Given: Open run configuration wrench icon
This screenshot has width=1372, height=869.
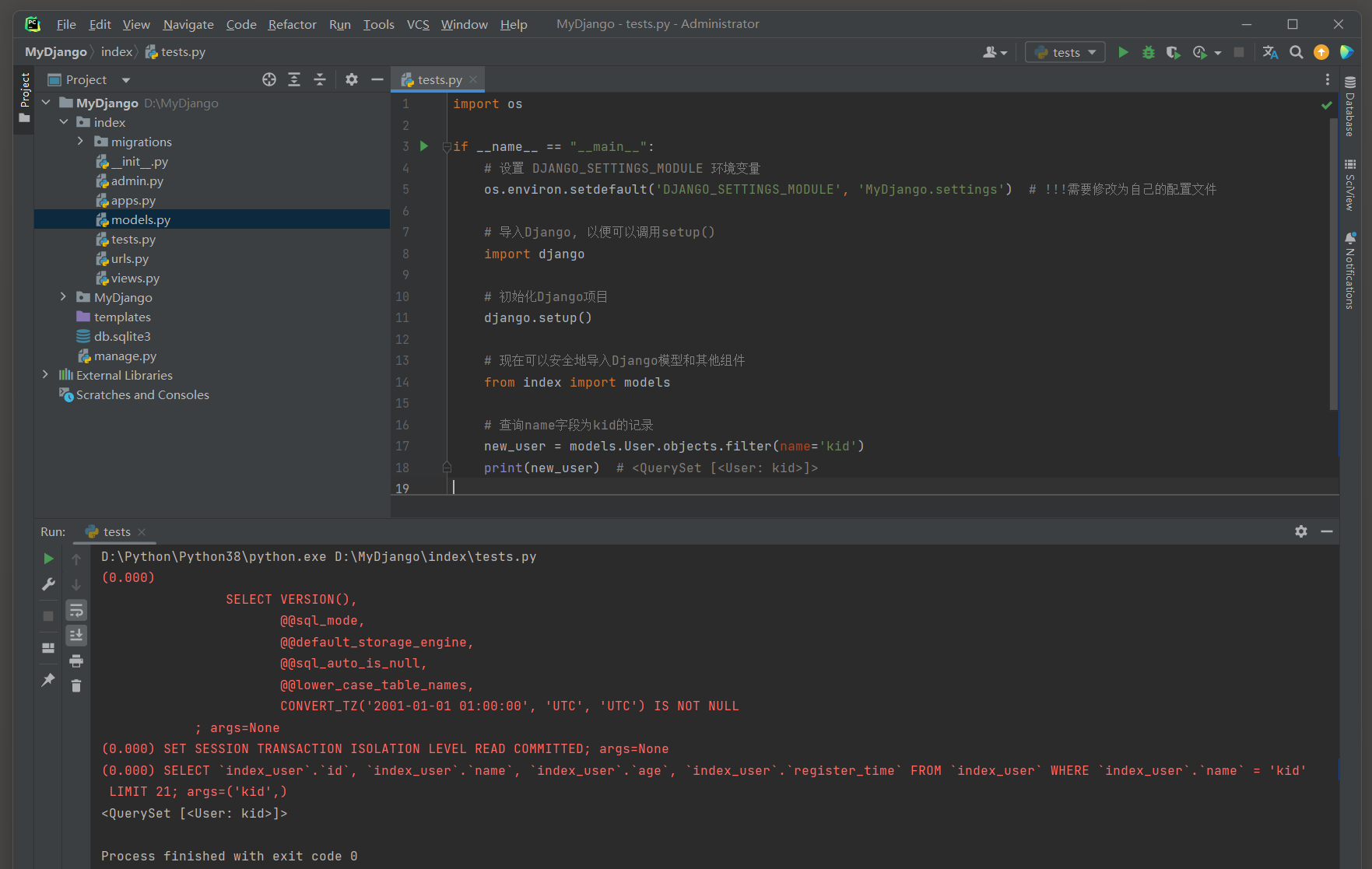Looking at the screenshot, I should 48,584.
